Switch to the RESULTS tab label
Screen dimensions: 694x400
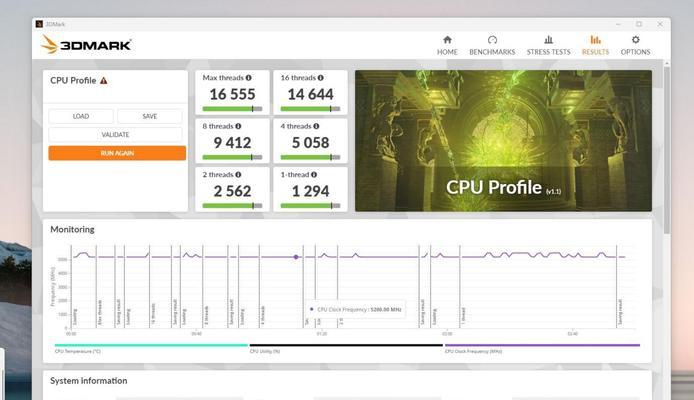595,52
